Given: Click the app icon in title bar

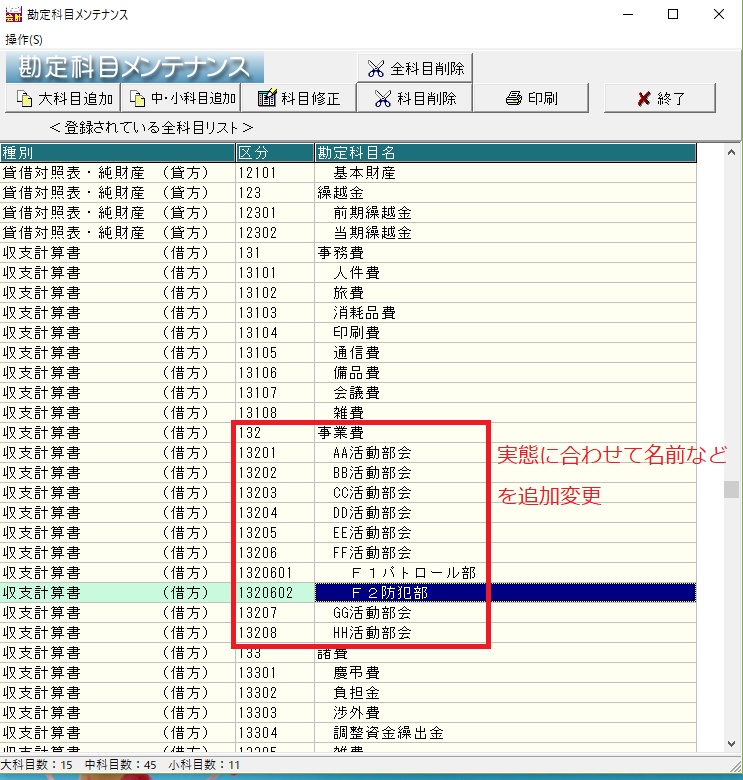Looking at the screenshot, I should (13, 14).
